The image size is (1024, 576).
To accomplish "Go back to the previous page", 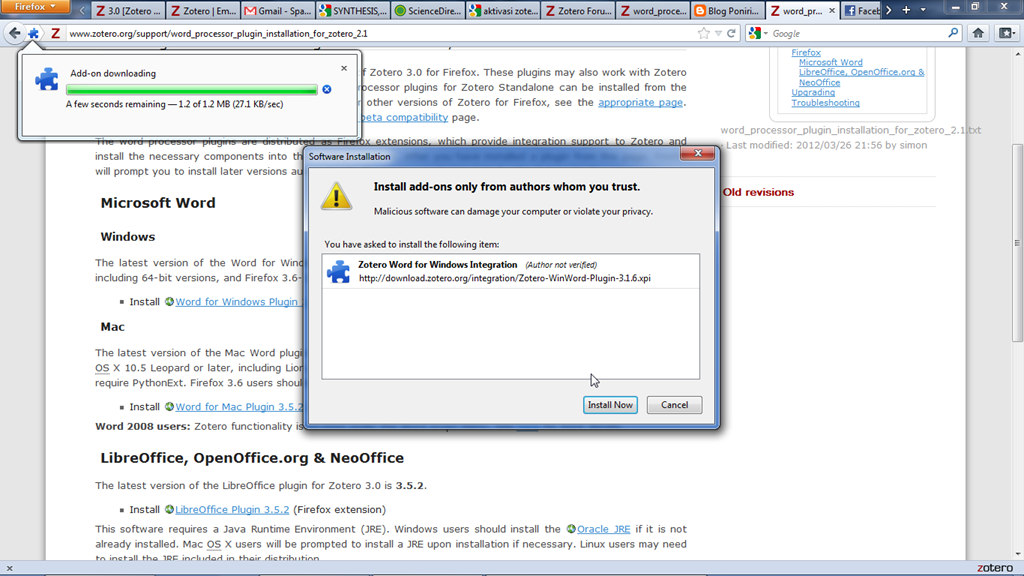I will coord(14,33).
